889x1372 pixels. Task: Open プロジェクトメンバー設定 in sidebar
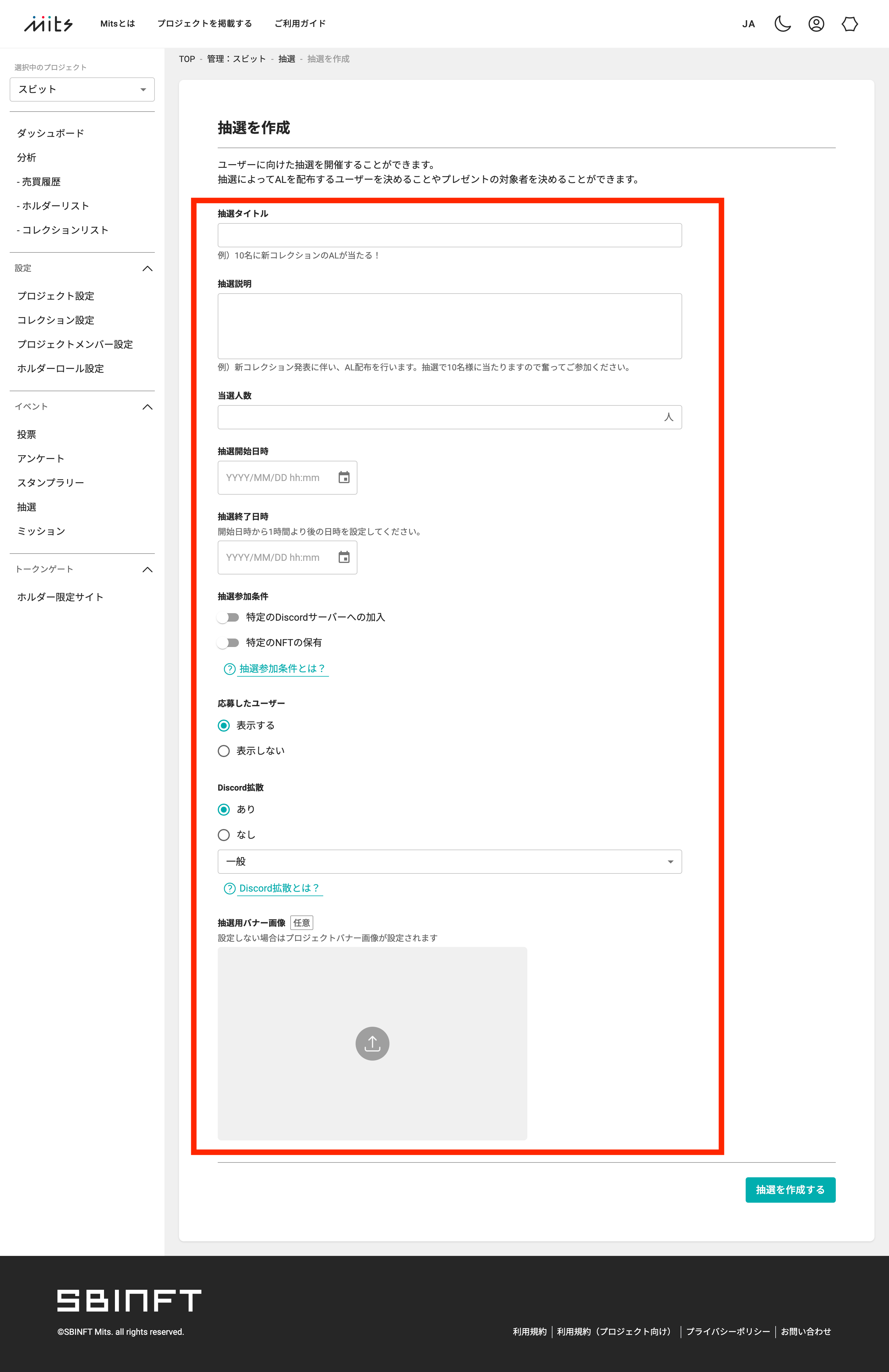point(75,344)
